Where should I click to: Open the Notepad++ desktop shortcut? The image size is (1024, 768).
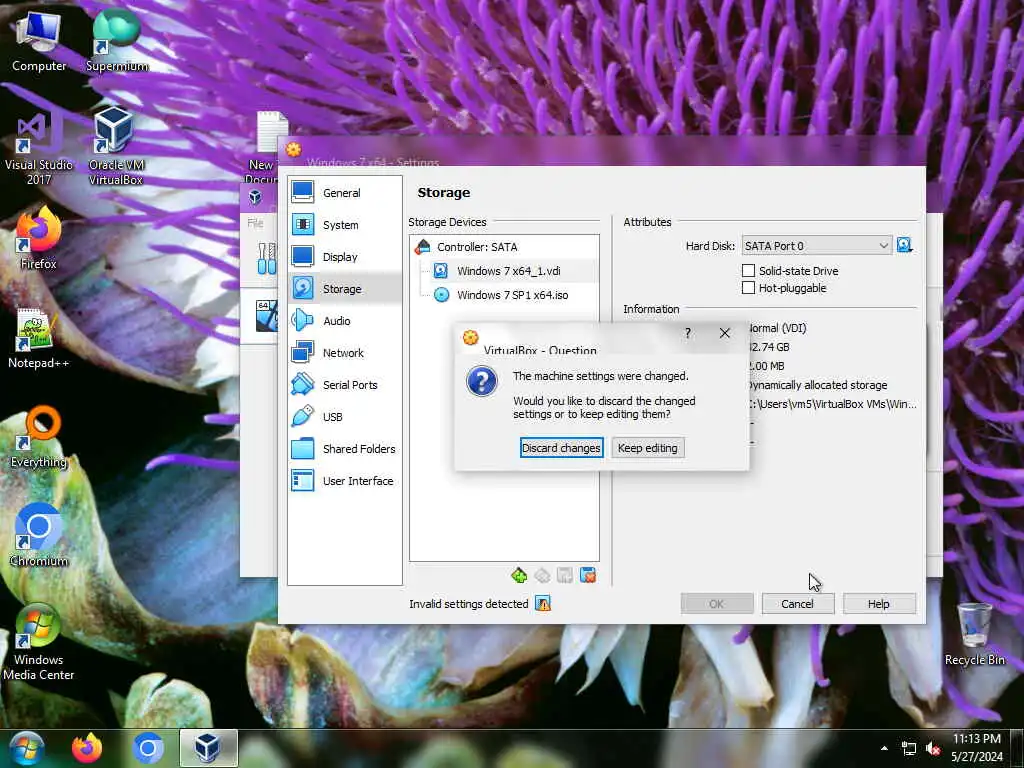(38, 338)
